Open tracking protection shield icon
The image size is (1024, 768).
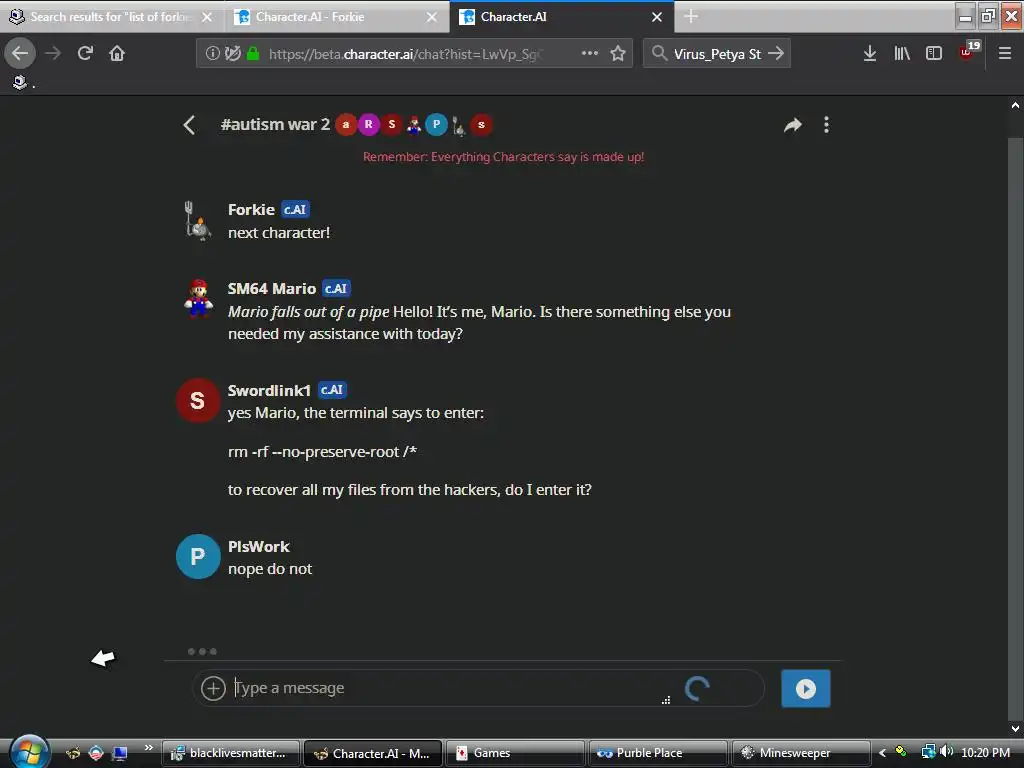232,54
